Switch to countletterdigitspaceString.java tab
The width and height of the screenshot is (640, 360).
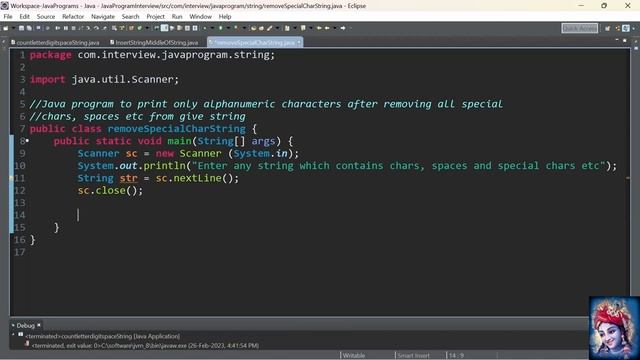pos(55,42)
